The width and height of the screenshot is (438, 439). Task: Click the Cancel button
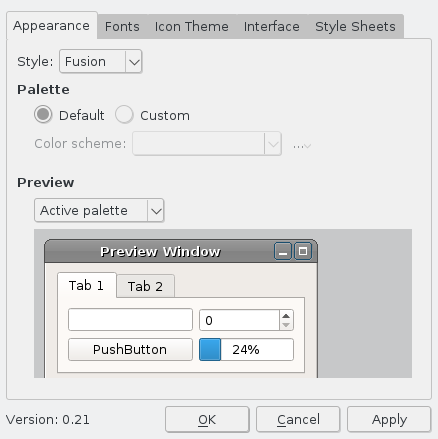[x=298, y=419]
